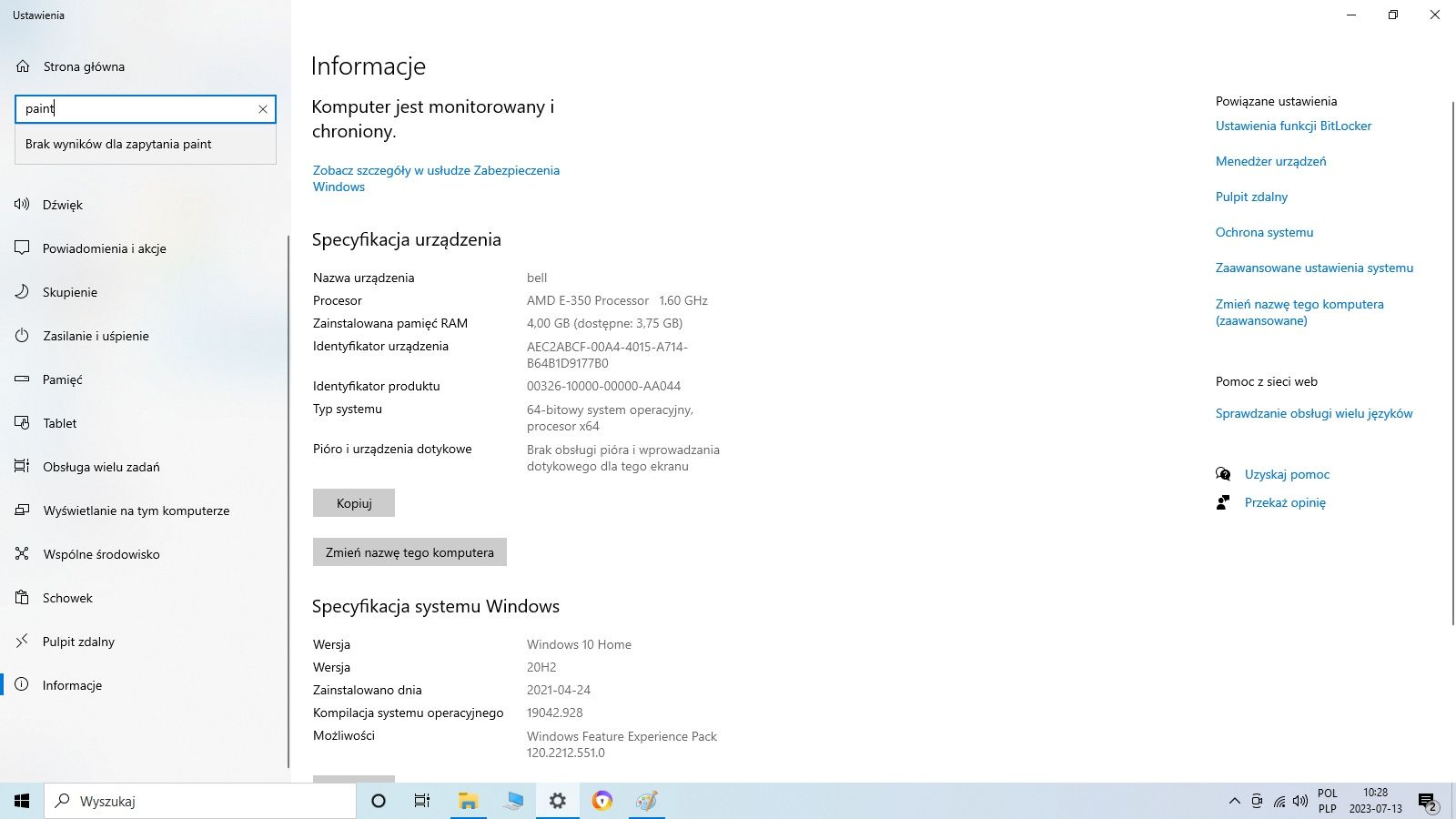
Task: Select Powiadomienia i akcje icon
Action: (x=23, y=248)
